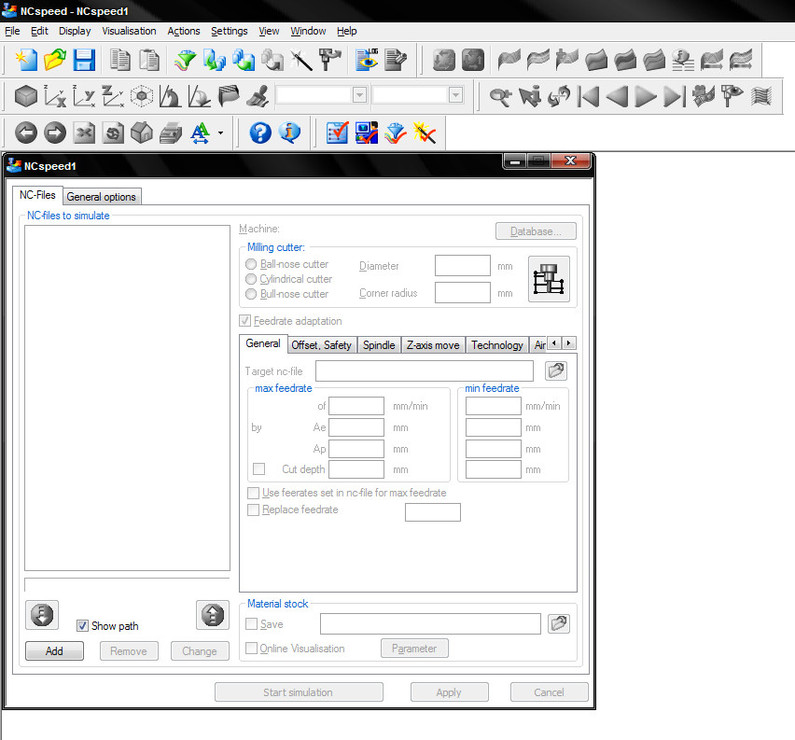
Task: Switch to Offset, Safety tab
Action: pos(321,345)
